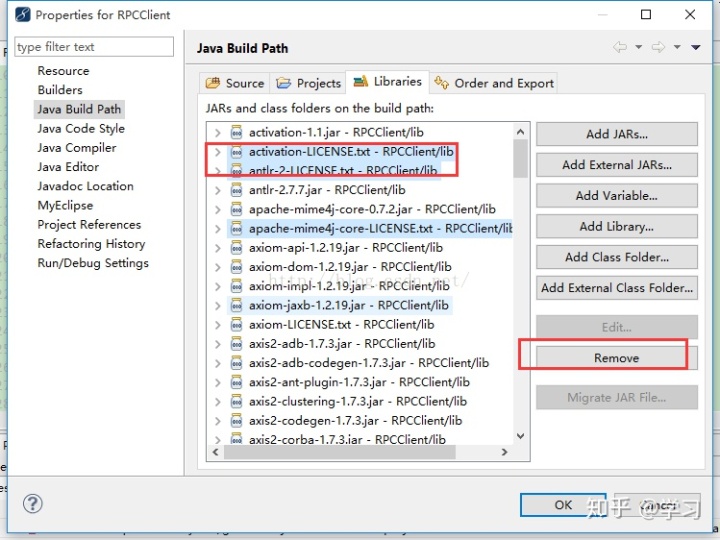Click the Add Class Folder... button
The height and width of the screenshot is (540, 720).
(x=617, y=257)
